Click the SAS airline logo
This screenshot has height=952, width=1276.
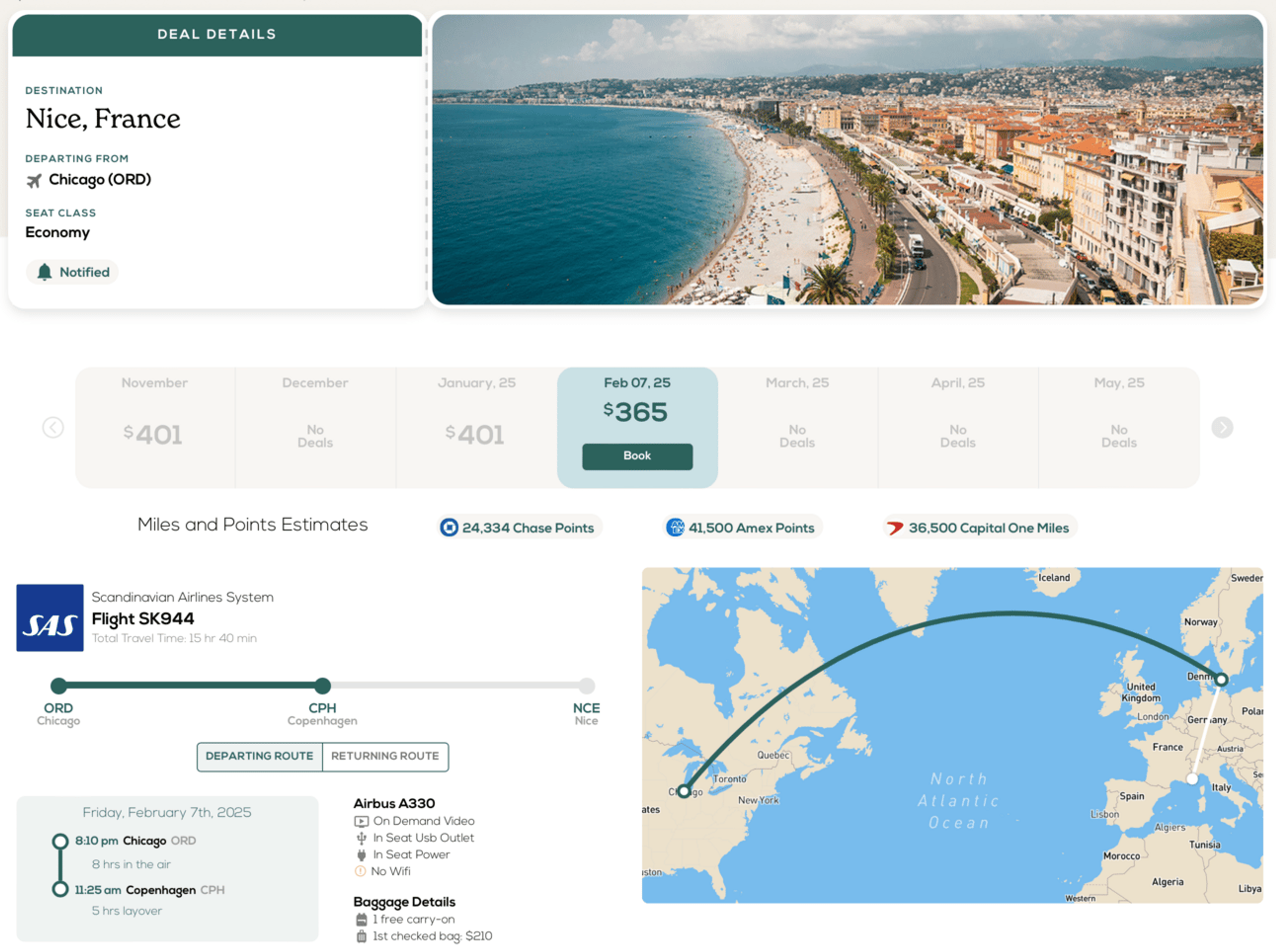tap(50, 618)
